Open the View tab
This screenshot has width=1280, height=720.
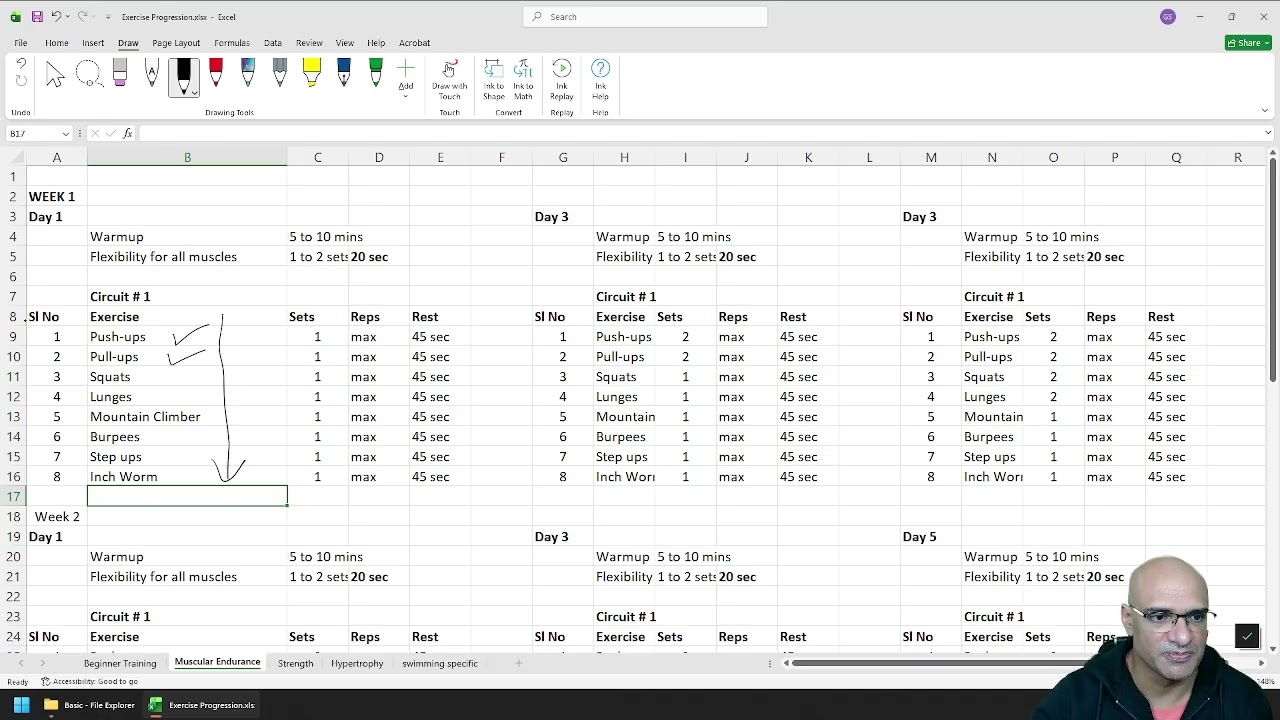pyautogui.click(x=345, y=43)
